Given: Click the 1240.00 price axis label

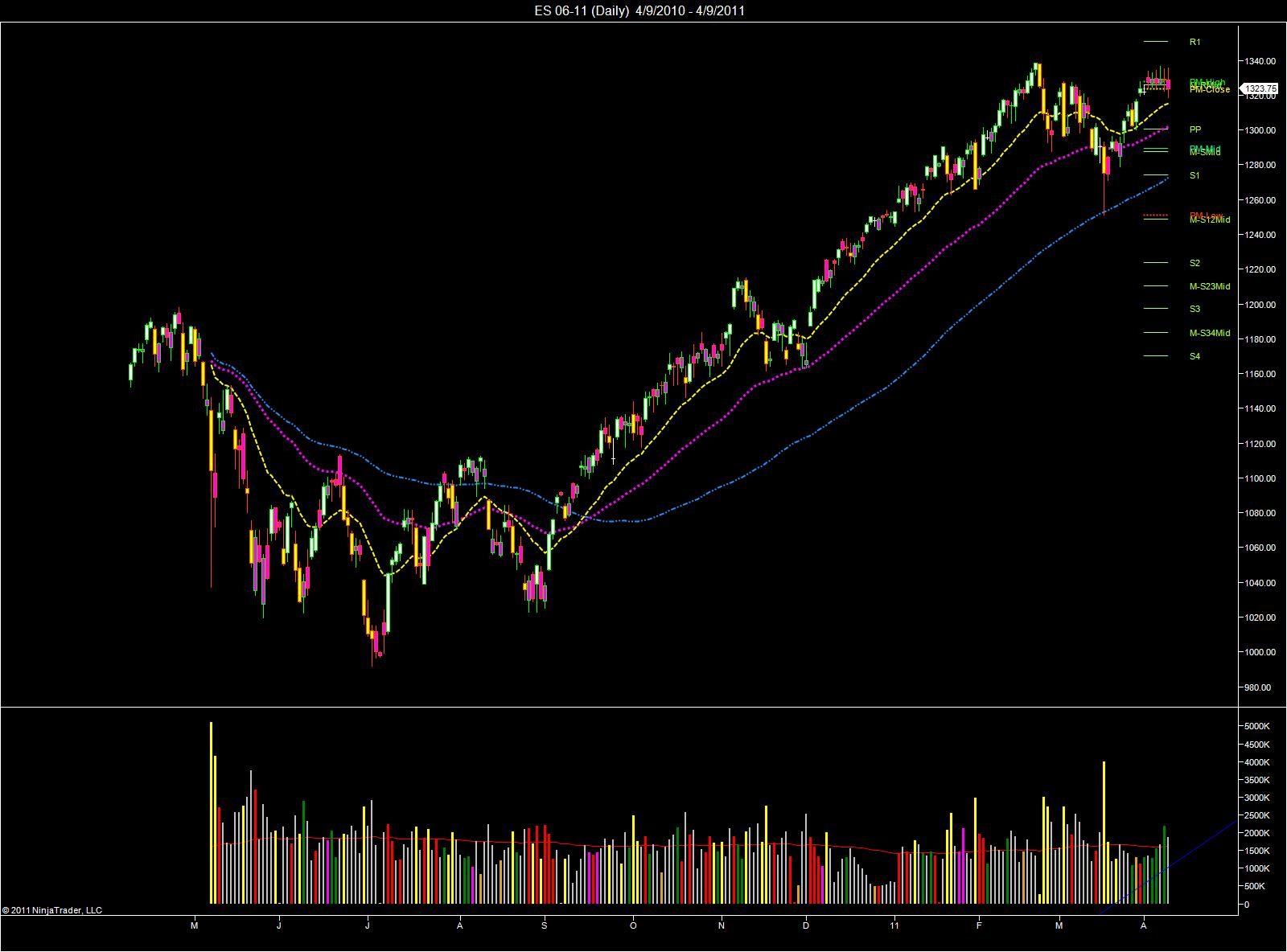Looking at the screenshot, I should point(1260,235).
